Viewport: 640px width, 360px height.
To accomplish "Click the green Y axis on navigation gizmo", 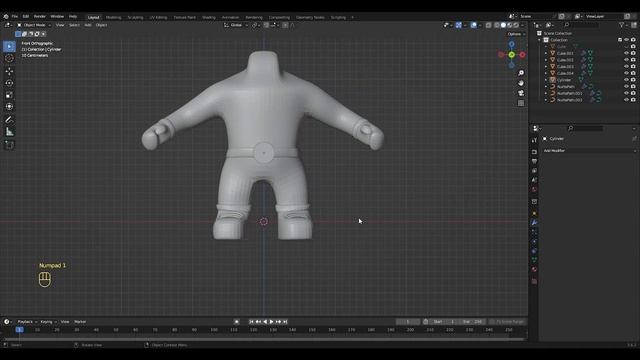I will point(511,55).
